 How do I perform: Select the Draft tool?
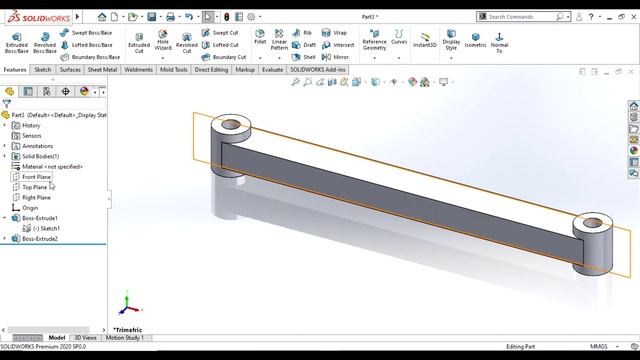pos(304,45)
